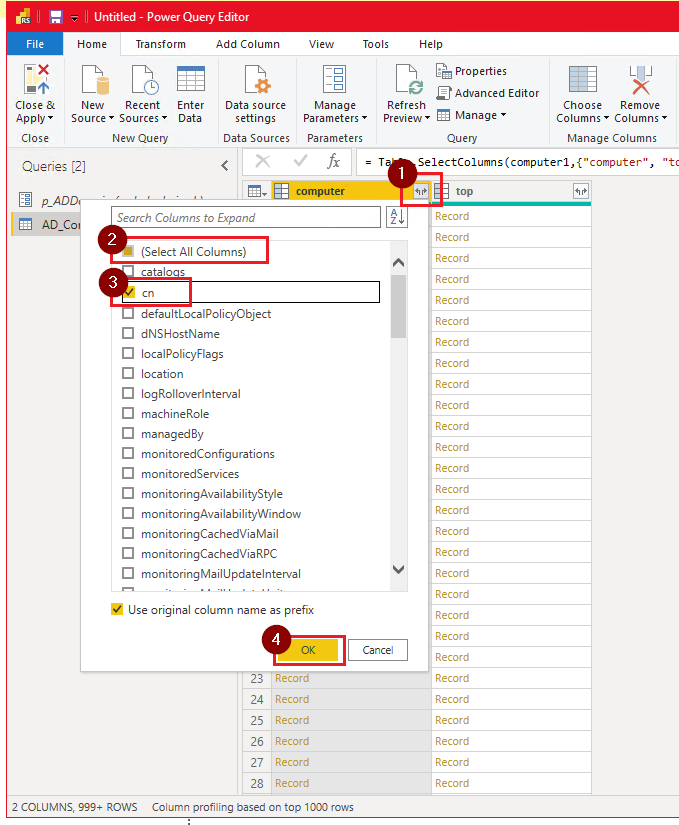Viewport: 679px width, 825px height.
Task: Switch to the Tools tab
Action: pyautogui.click(x=376, y=44)
